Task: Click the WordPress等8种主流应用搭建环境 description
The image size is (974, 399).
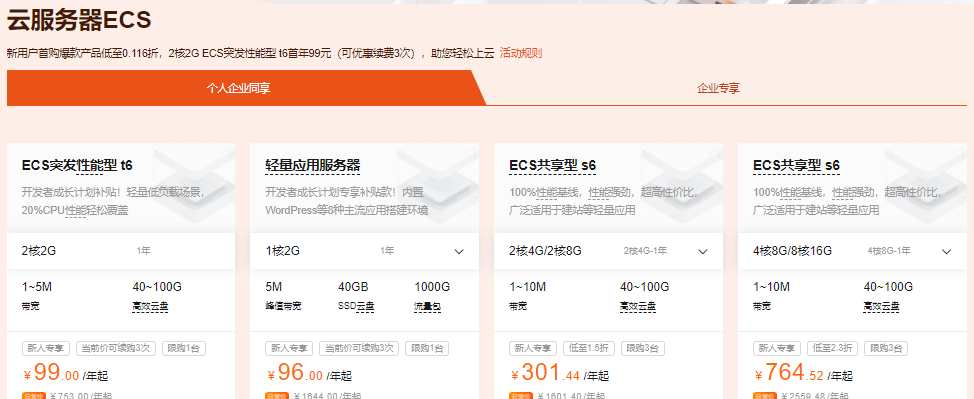Action: point(347,210)
